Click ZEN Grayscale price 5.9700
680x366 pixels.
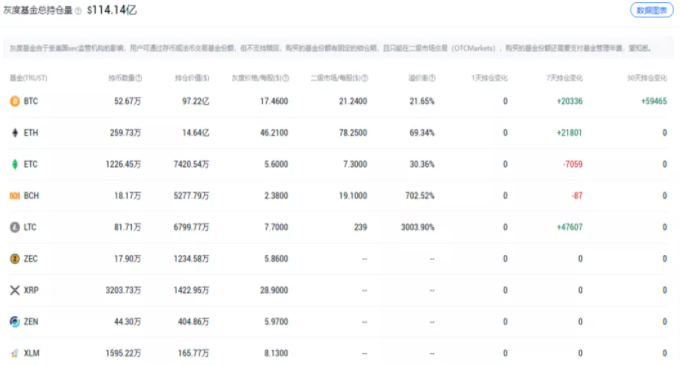click(x=276, y=321)
